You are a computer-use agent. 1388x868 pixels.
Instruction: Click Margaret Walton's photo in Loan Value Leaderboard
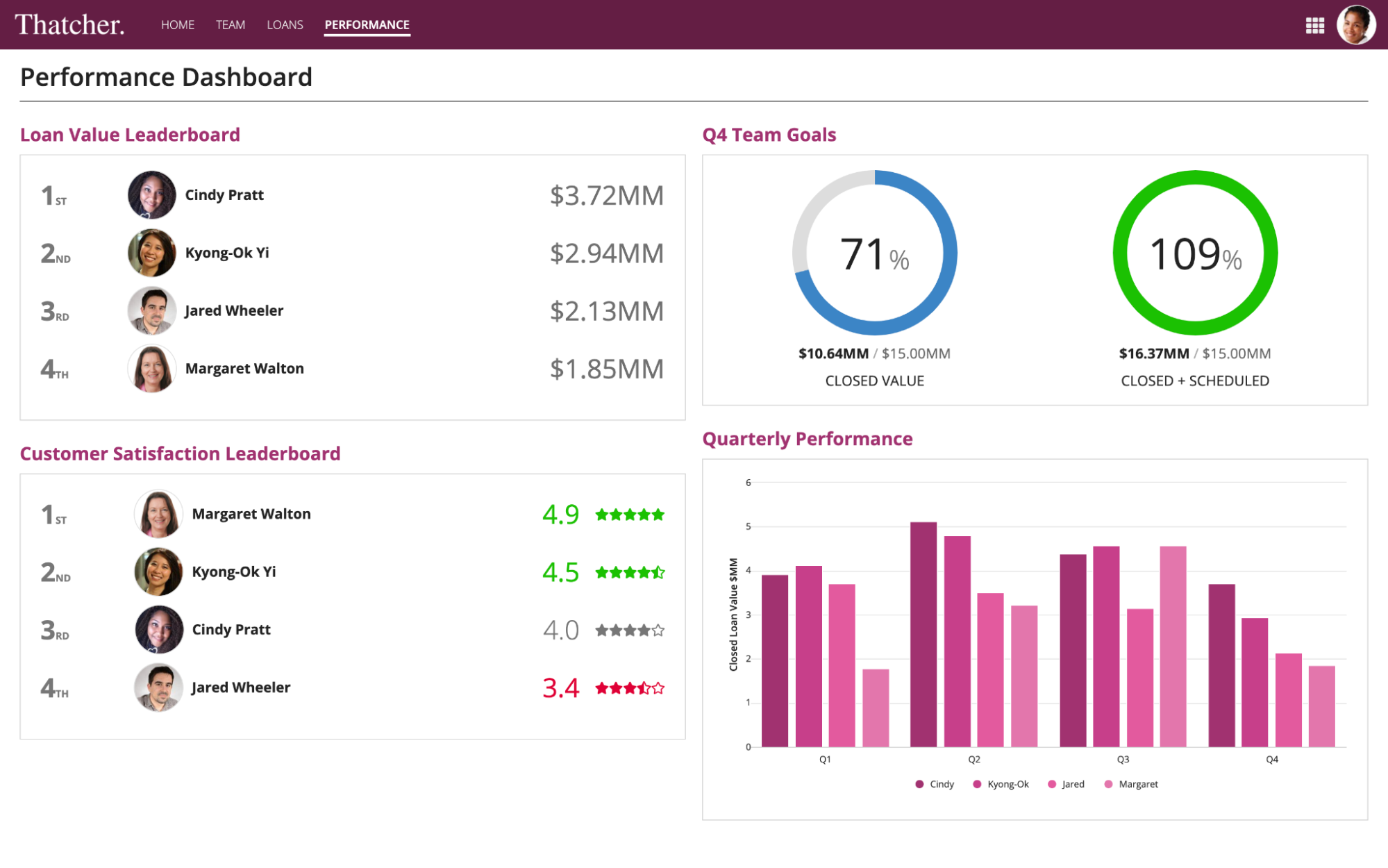coord(151,369)
